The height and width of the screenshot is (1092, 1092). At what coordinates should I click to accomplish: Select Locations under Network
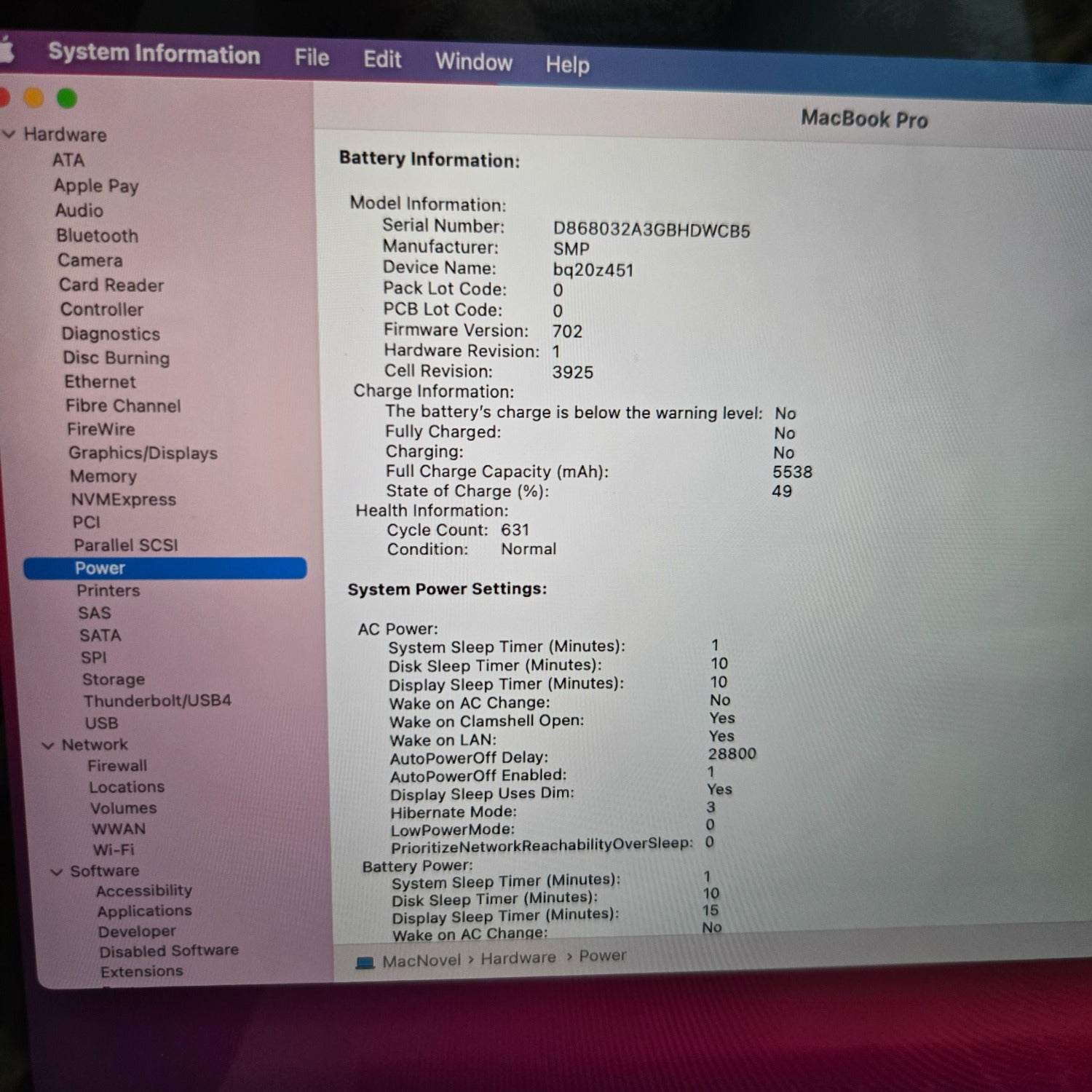(x=127, y=788)
